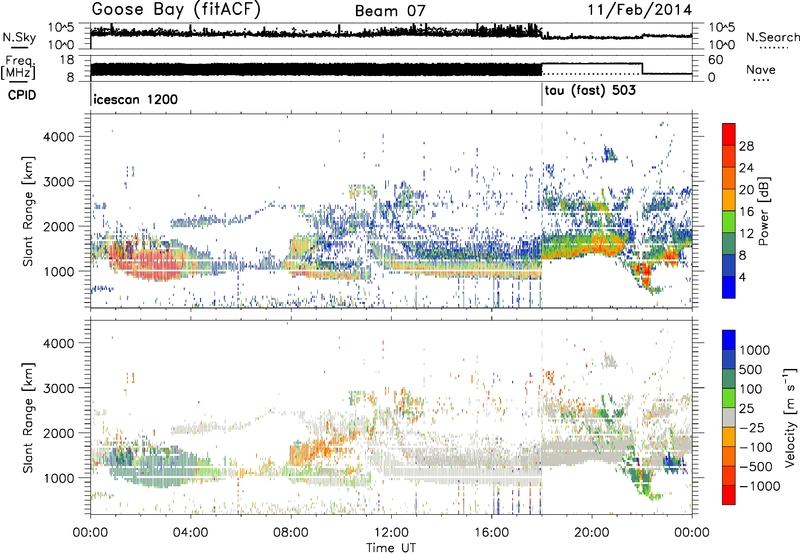Screen dimensions: 800x554
Task: Click the "4000" tick of the power panel
Action: 59,137
